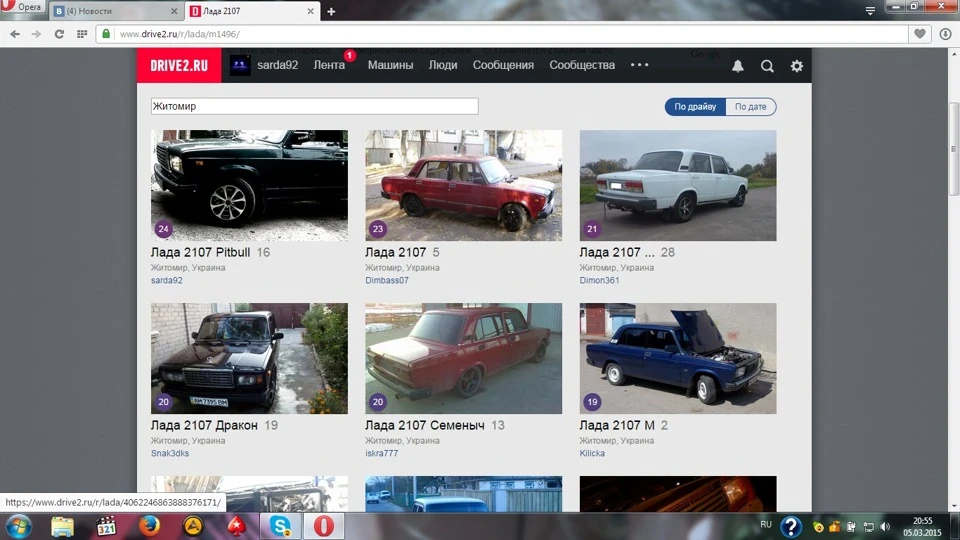Click the RU language indicator
The width and height of the screenshot is (960, 540).
point(766,525)
